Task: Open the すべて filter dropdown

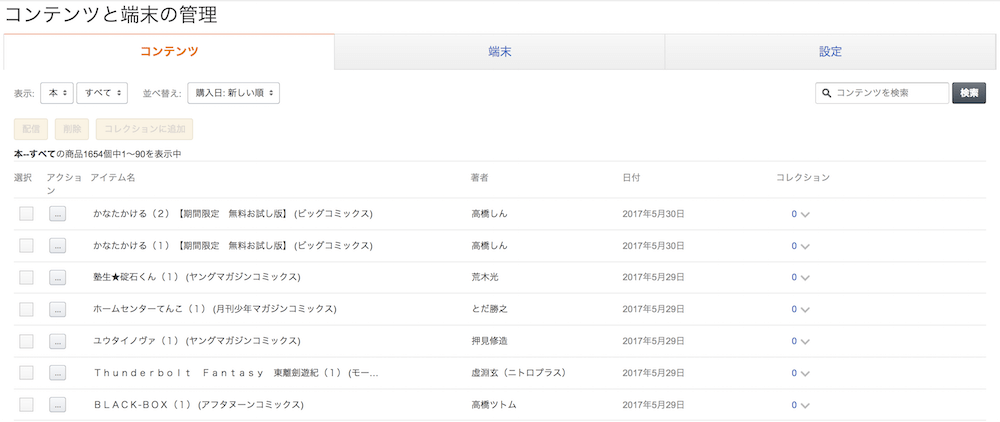Action: pyautogui.click(x=102, y=93)
